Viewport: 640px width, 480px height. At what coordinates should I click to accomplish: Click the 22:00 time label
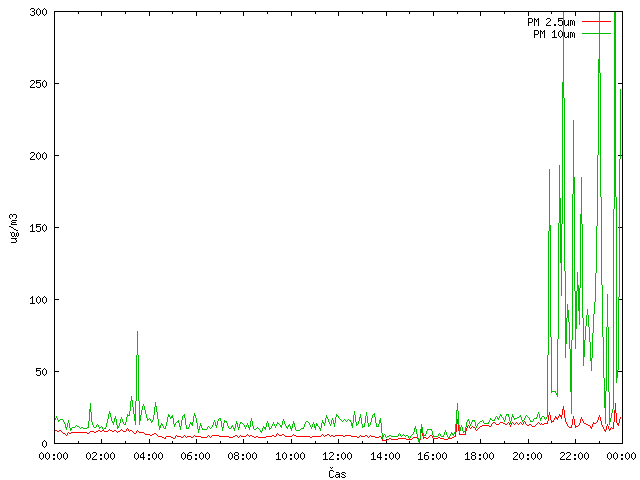coord(574,456)
